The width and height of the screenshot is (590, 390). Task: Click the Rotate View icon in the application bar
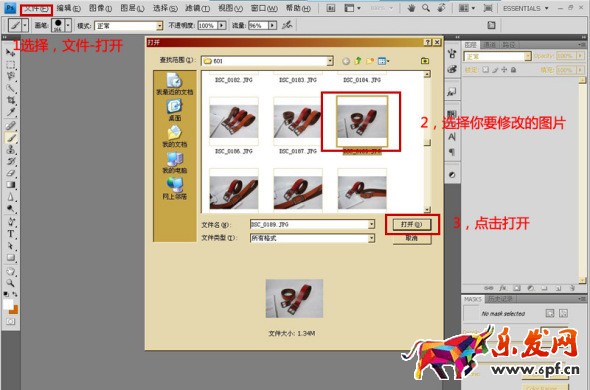point(442,8)
